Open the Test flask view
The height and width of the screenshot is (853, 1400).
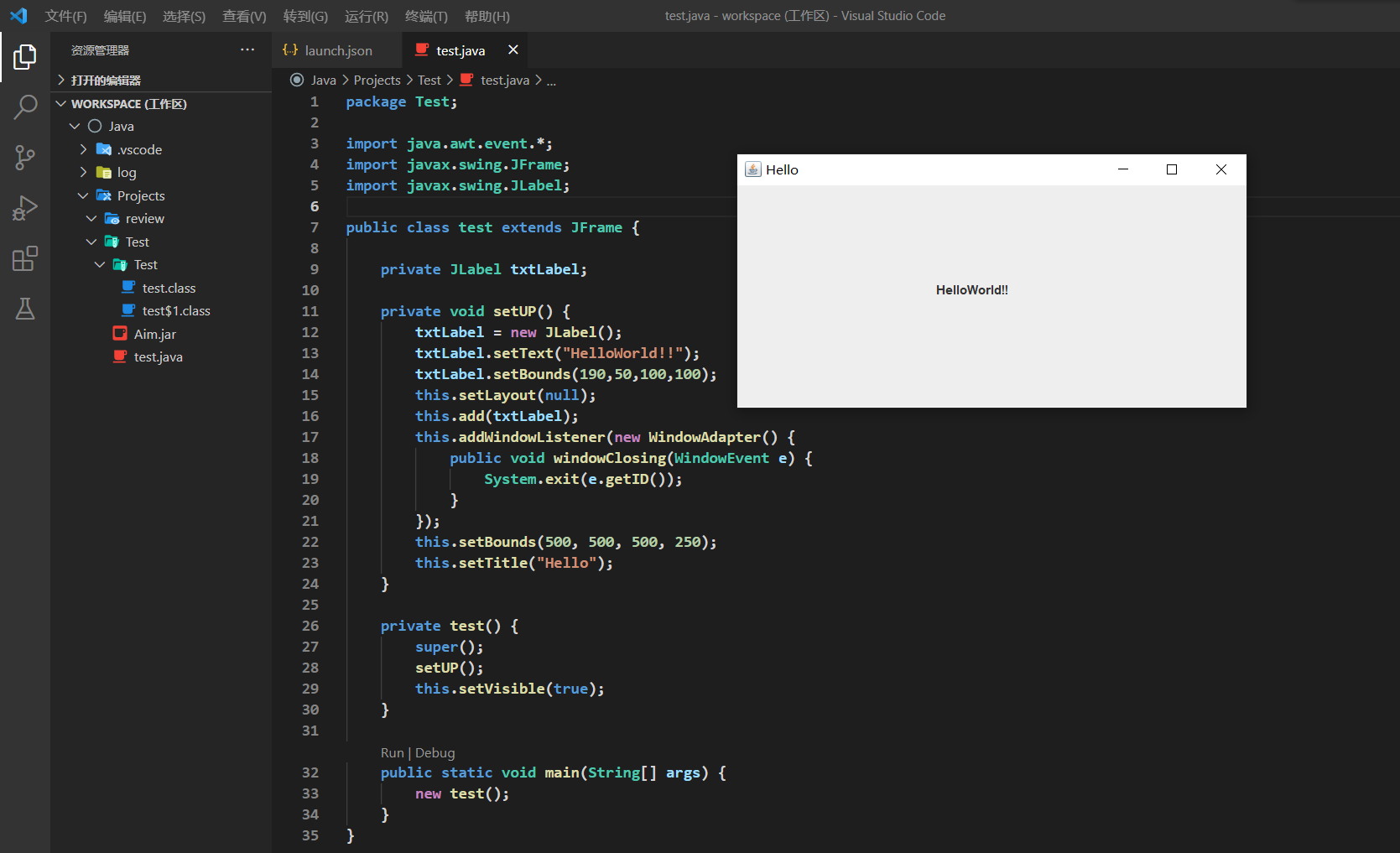[25, 309]
